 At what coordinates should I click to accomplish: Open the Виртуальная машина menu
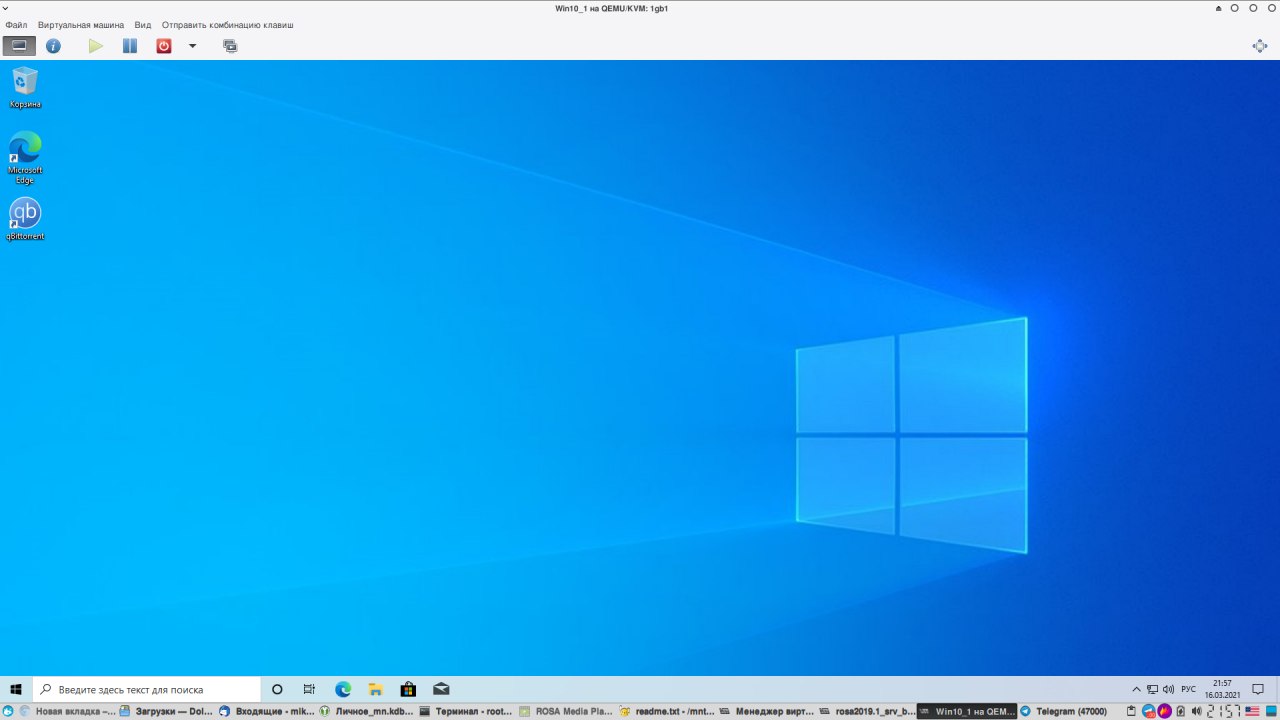click(81, 24)
